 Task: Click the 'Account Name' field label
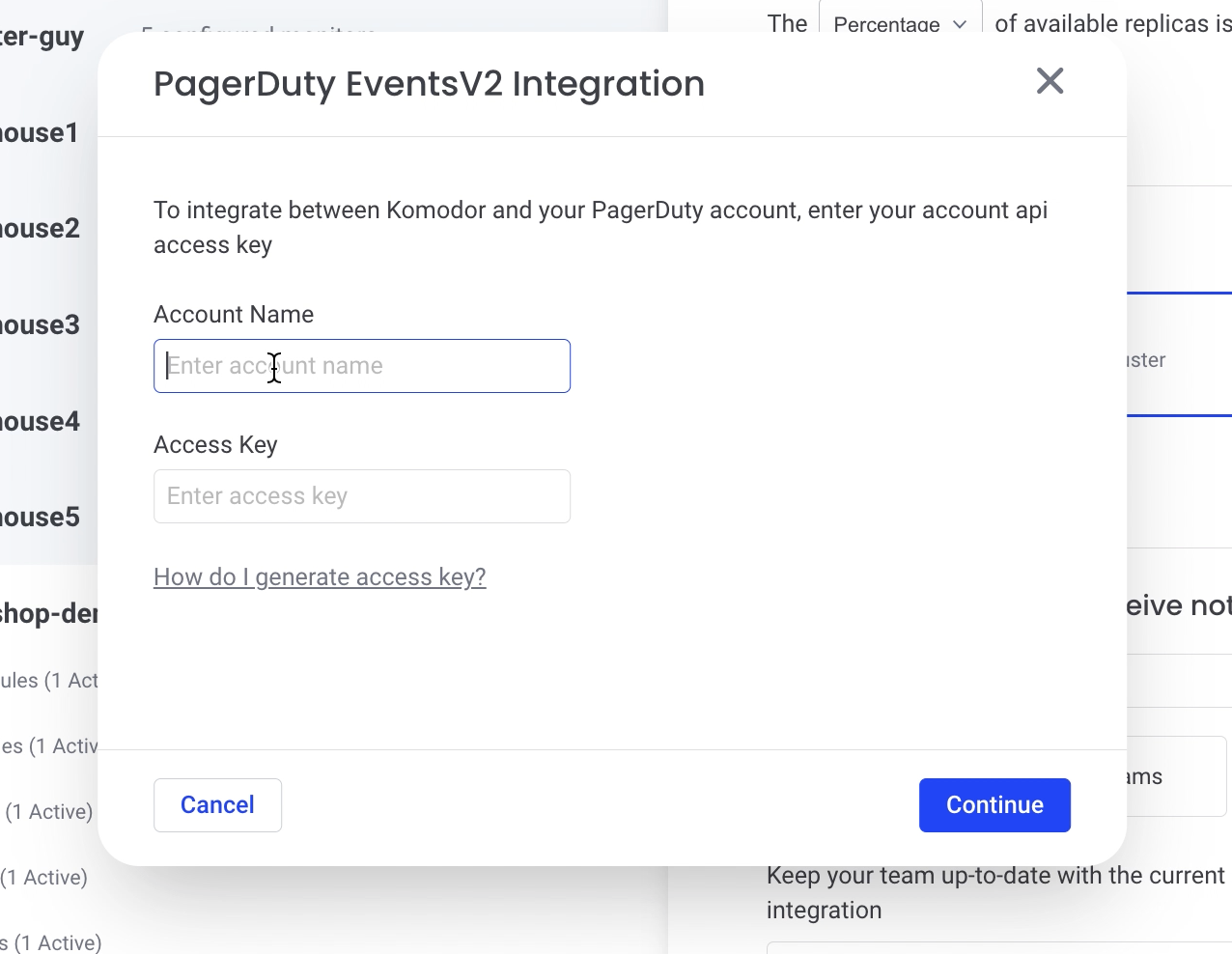[x=234, y=315]
